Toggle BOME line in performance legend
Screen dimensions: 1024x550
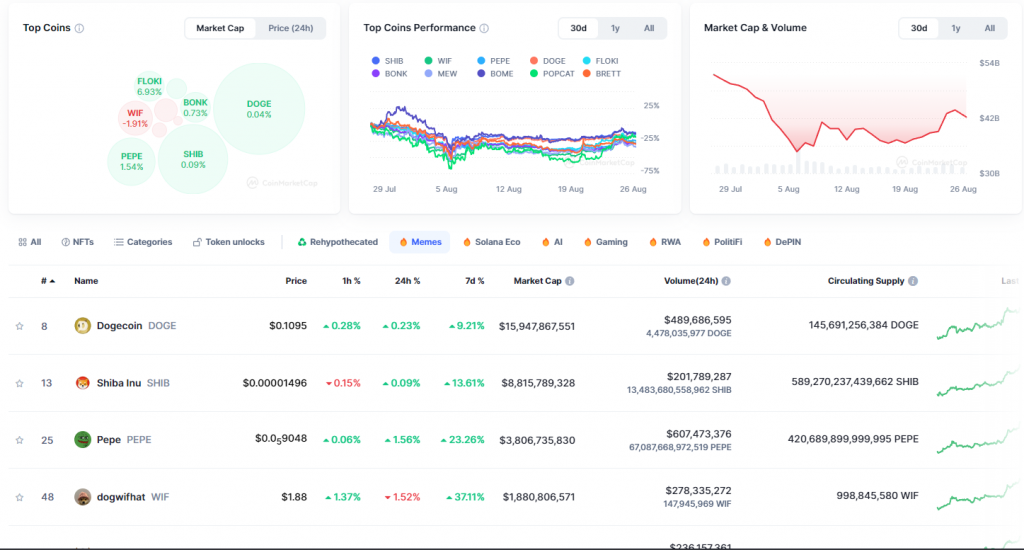[495, 74]
